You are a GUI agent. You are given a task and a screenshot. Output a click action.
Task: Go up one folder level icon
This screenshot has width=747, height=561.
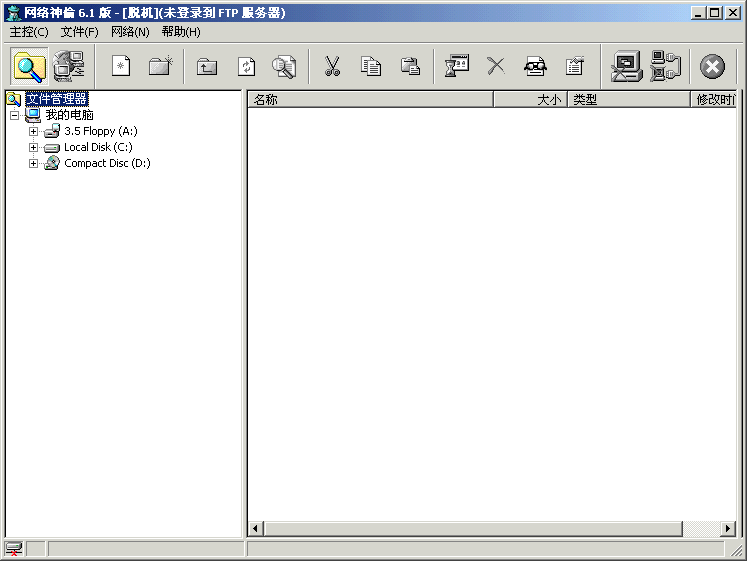pyautogui.click(x=207, y=67)
